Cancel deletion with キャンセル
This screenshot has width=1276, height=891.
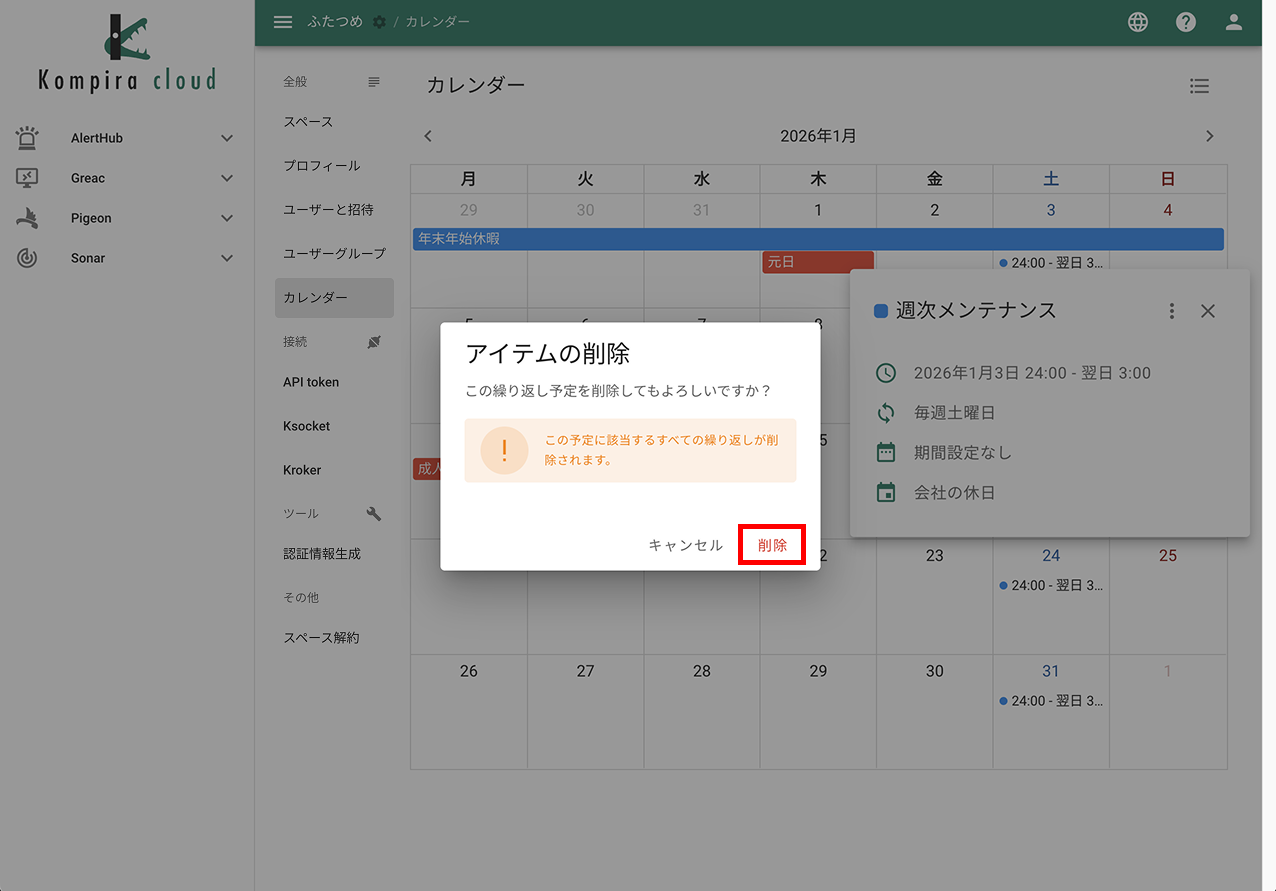tap(686, 544)
